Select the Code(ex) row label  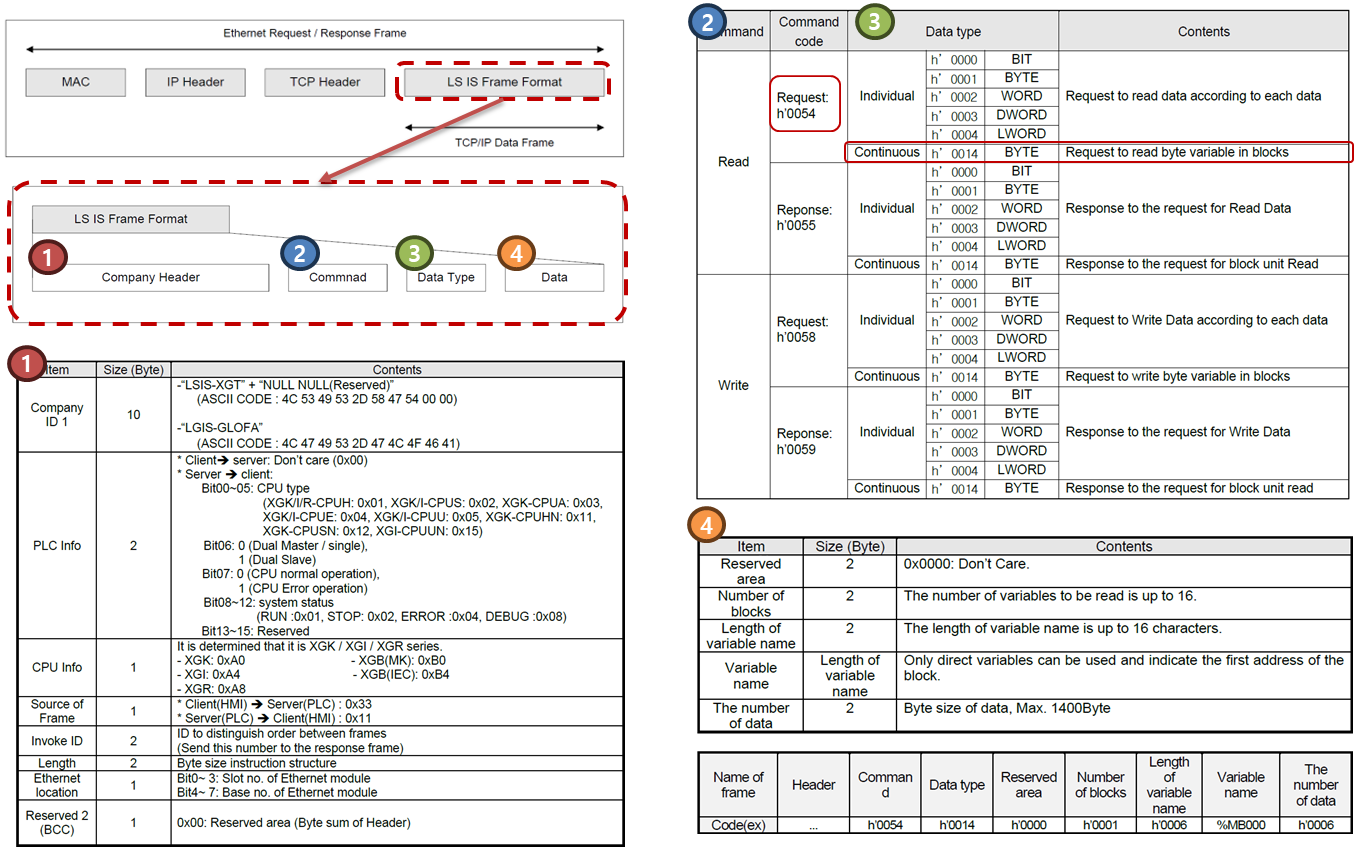738,825
